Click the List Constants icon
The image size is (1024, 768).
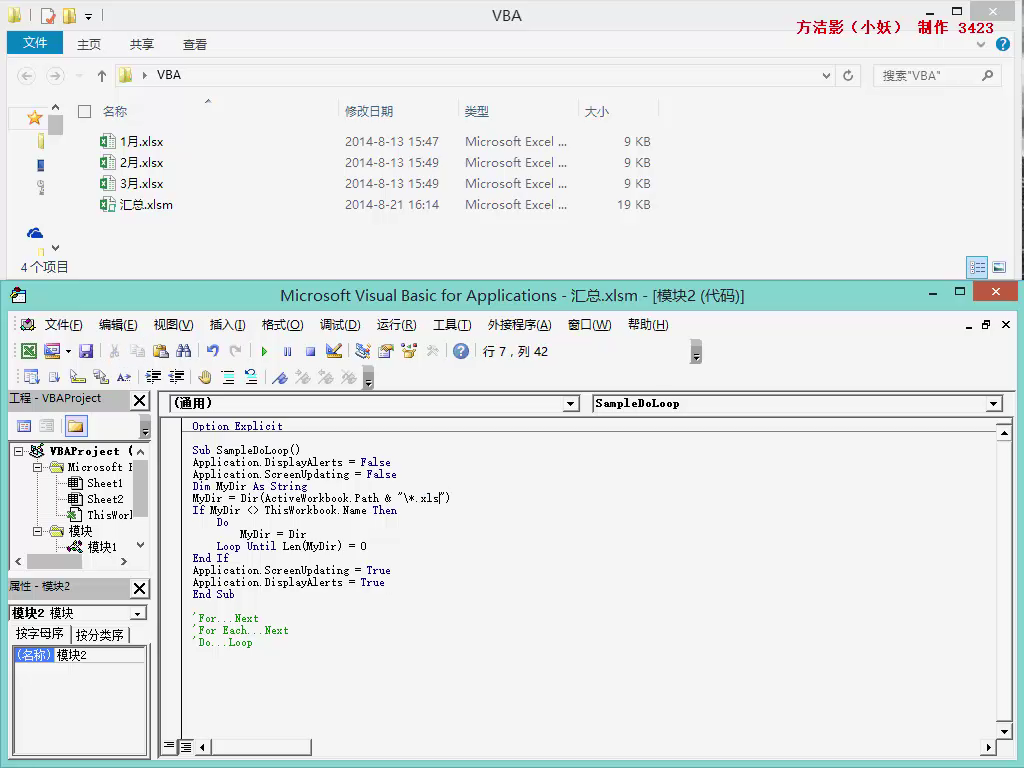point(54,377)
